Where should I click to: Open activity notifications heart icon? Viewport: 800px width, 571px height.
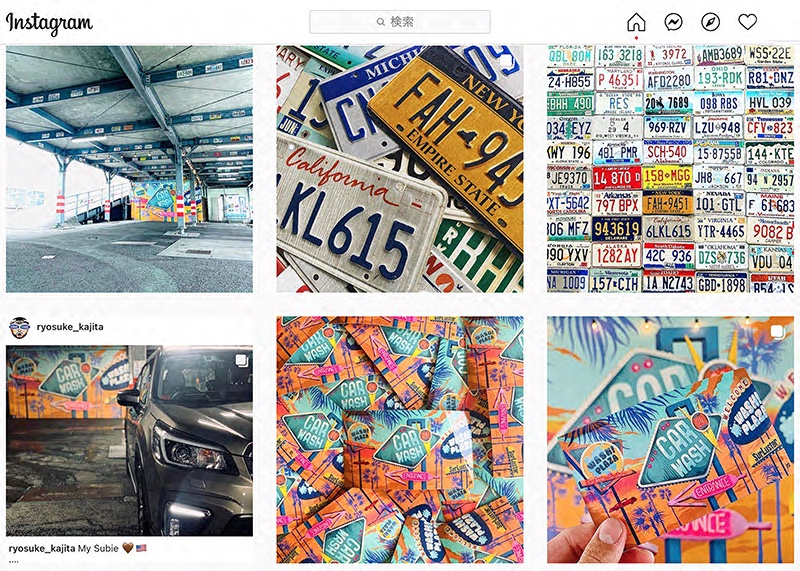click(x=747, y=22)
